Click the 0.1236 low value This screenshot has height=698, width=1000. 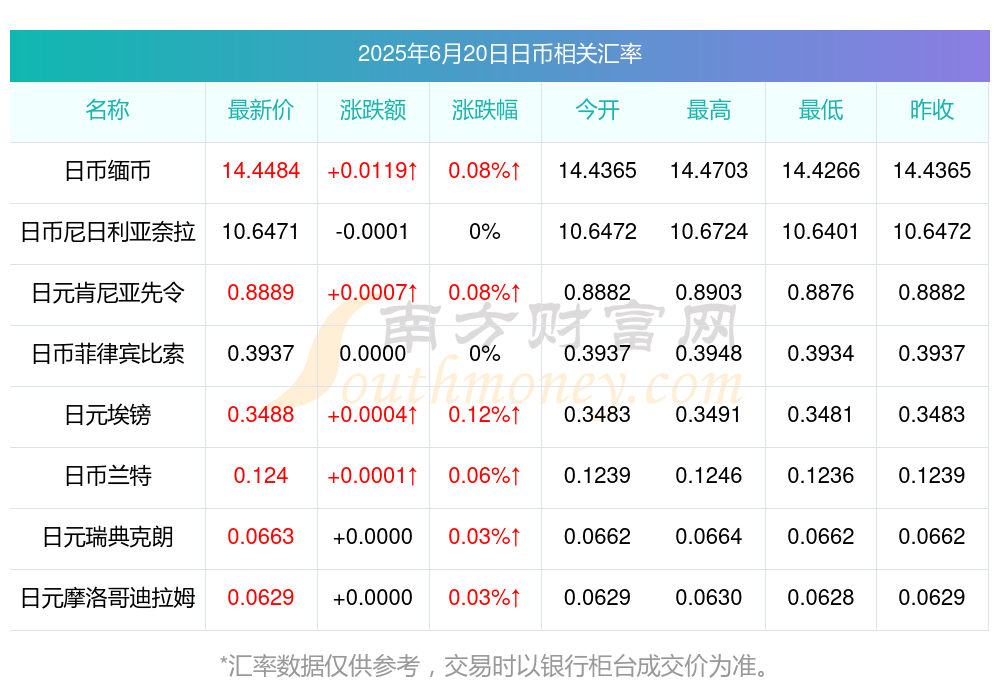(x=821, y=475)
